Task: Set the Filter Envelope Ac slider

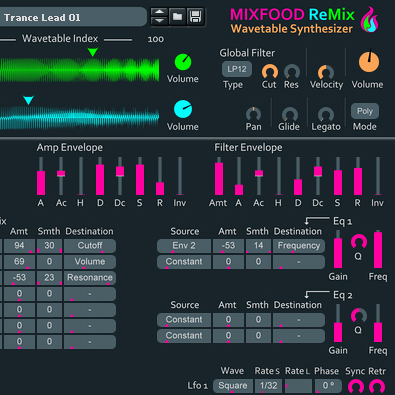Action: point(259,176)
